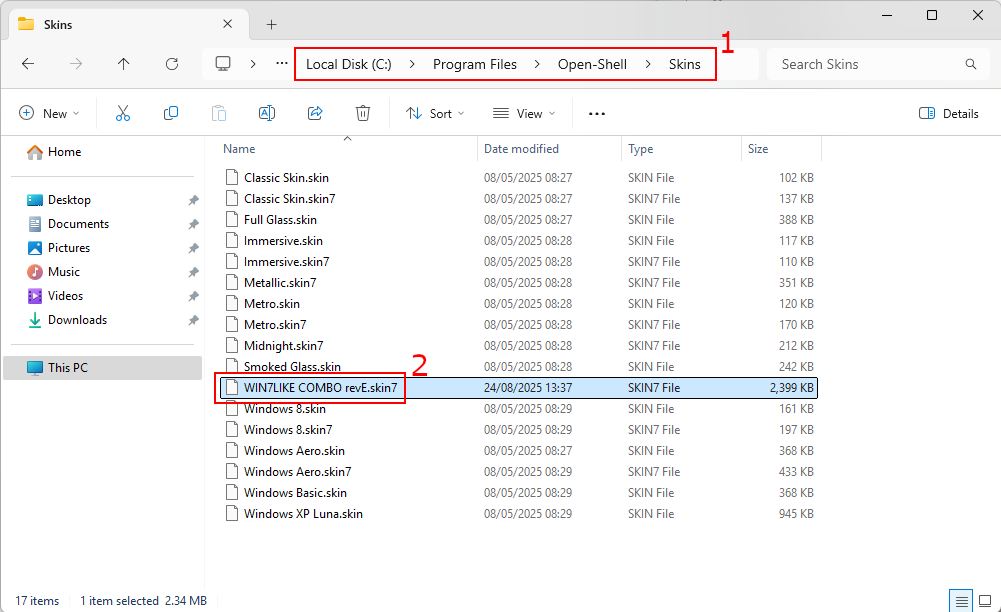Switch to details list view in status bar

point(962,601)
